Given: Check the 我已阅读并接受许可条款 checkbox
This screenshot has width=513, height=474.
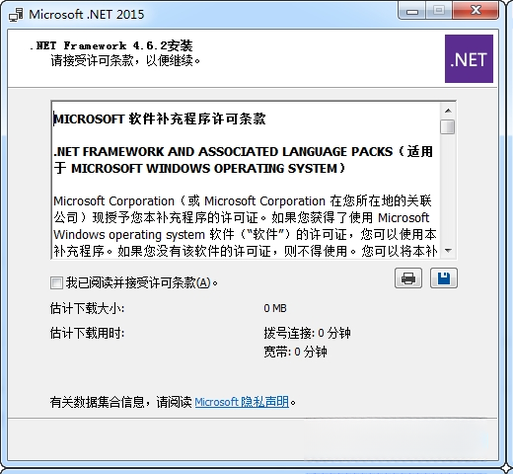Looking at the screenshot, I should click(56, 283).
